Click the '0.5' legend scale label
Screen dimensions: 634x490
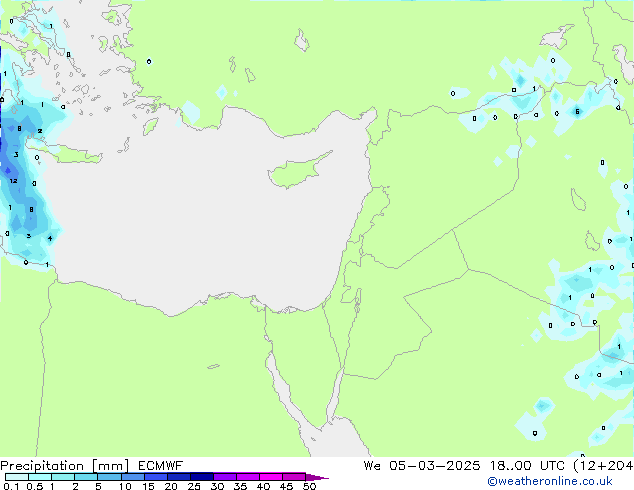[35, 486]
